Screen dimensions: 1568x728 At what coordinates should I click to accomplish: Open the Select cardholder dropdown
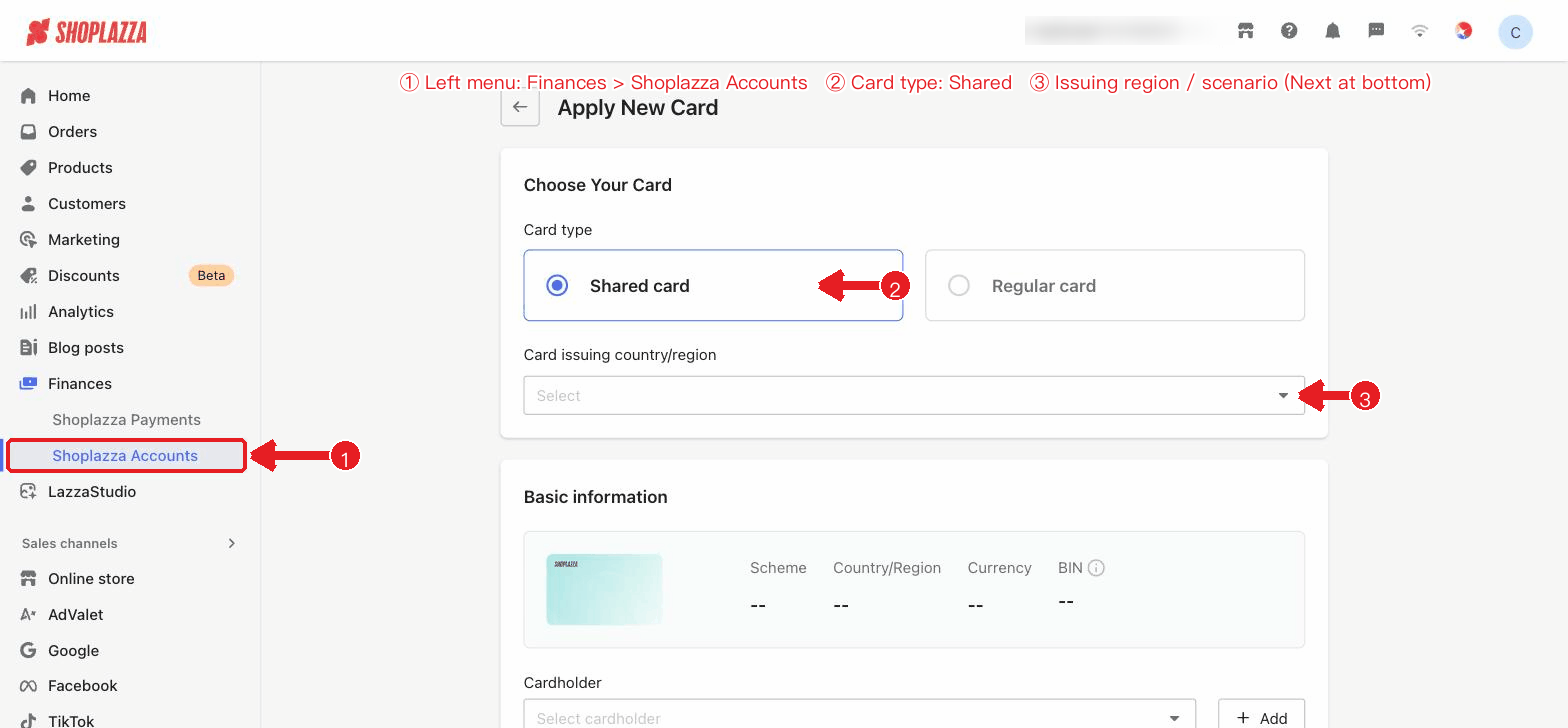(860, 714)
